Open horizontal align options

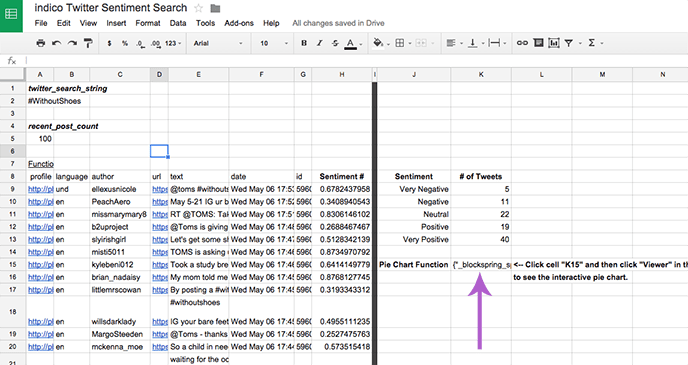451,43
